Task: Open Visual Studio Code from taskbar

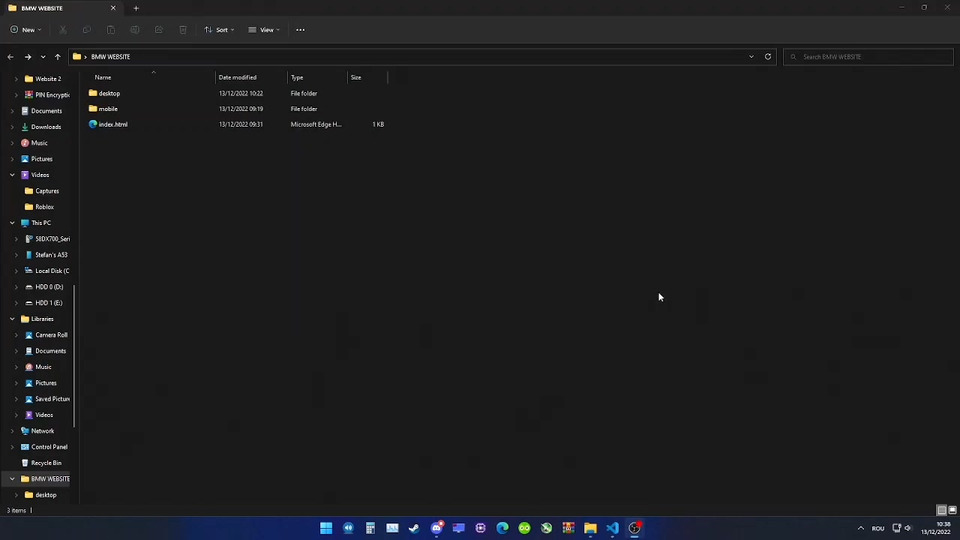Action: 612,528
